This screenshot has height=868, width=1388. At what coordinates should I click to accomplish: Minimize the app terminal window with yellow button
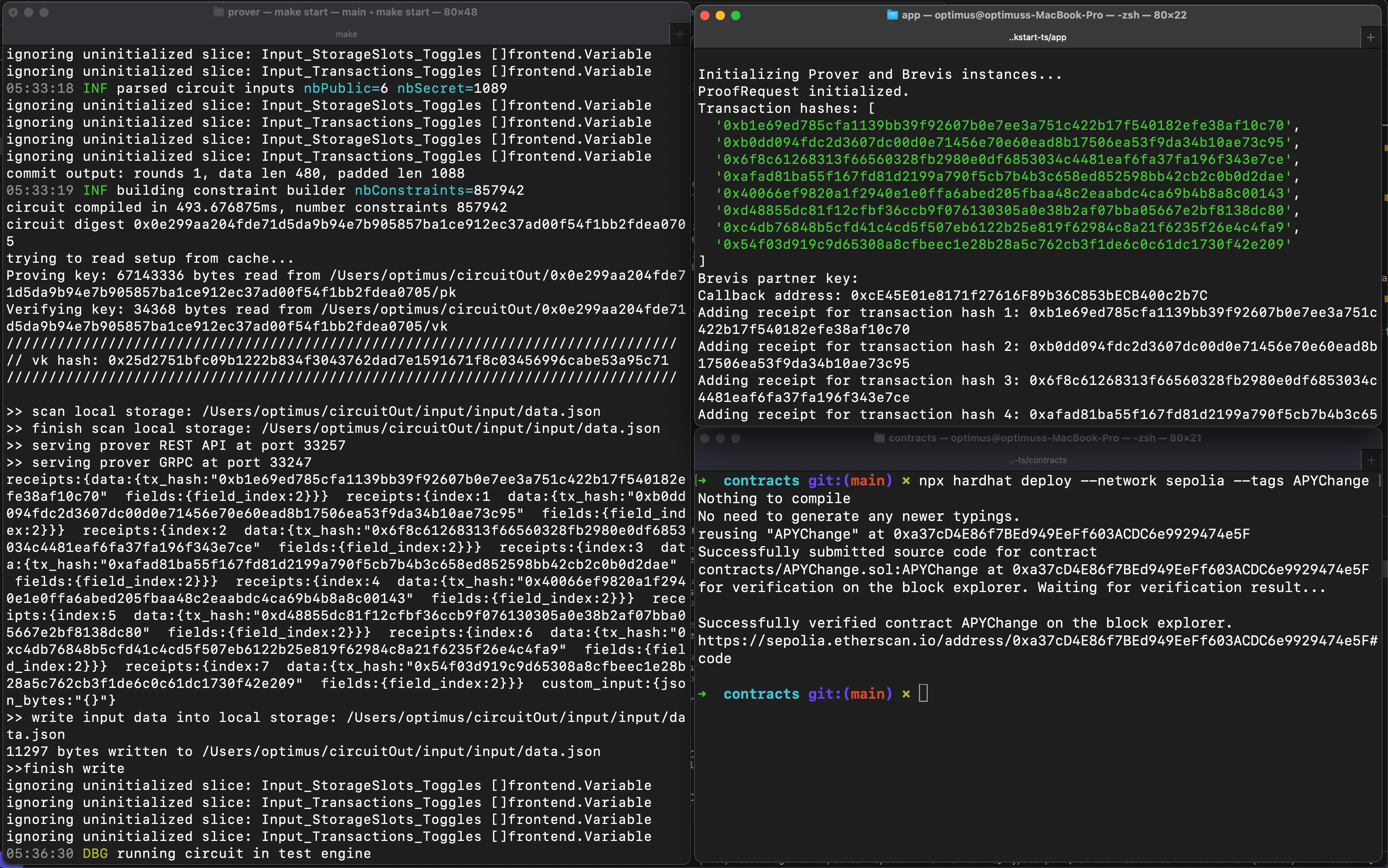[720, 15]
